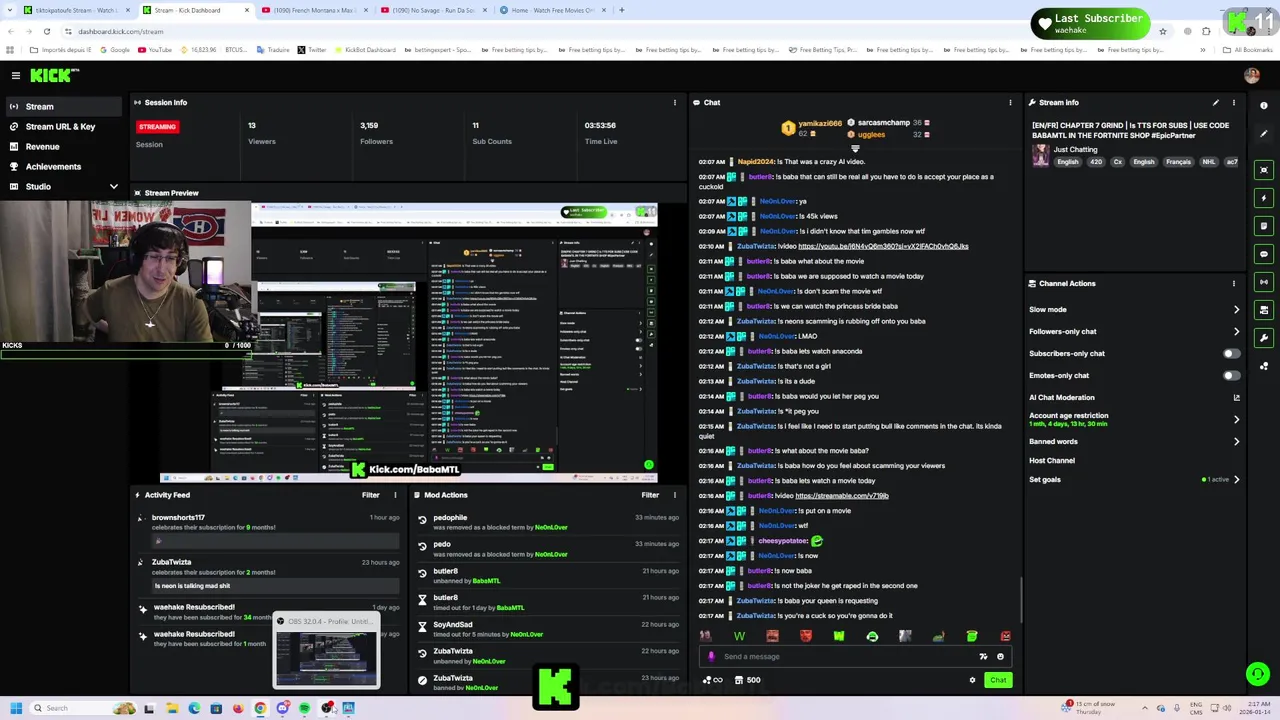Open Channel Actions three-dot menu
Viewport: 1280px width, 720px height.
(1233, 283)
